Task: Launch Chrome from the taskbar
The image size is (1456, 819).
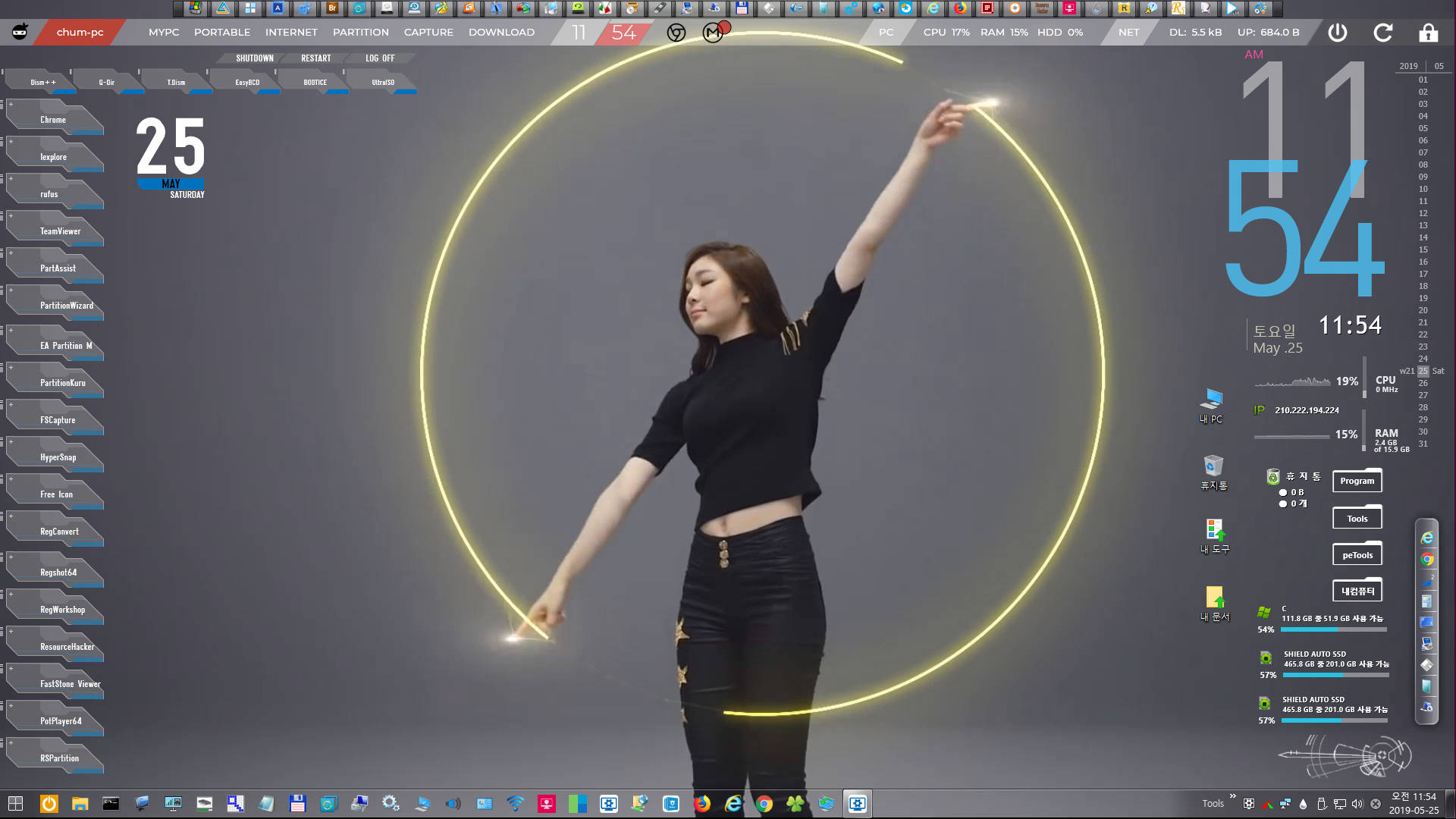Action: click(x=764, y=803)
